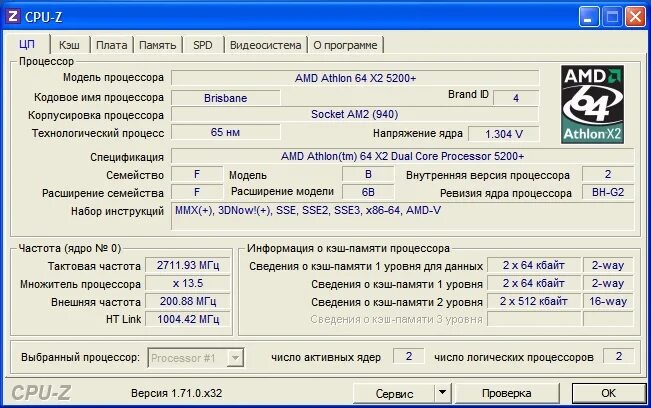Click the Brand ID value 4

[x=516, y=98]
